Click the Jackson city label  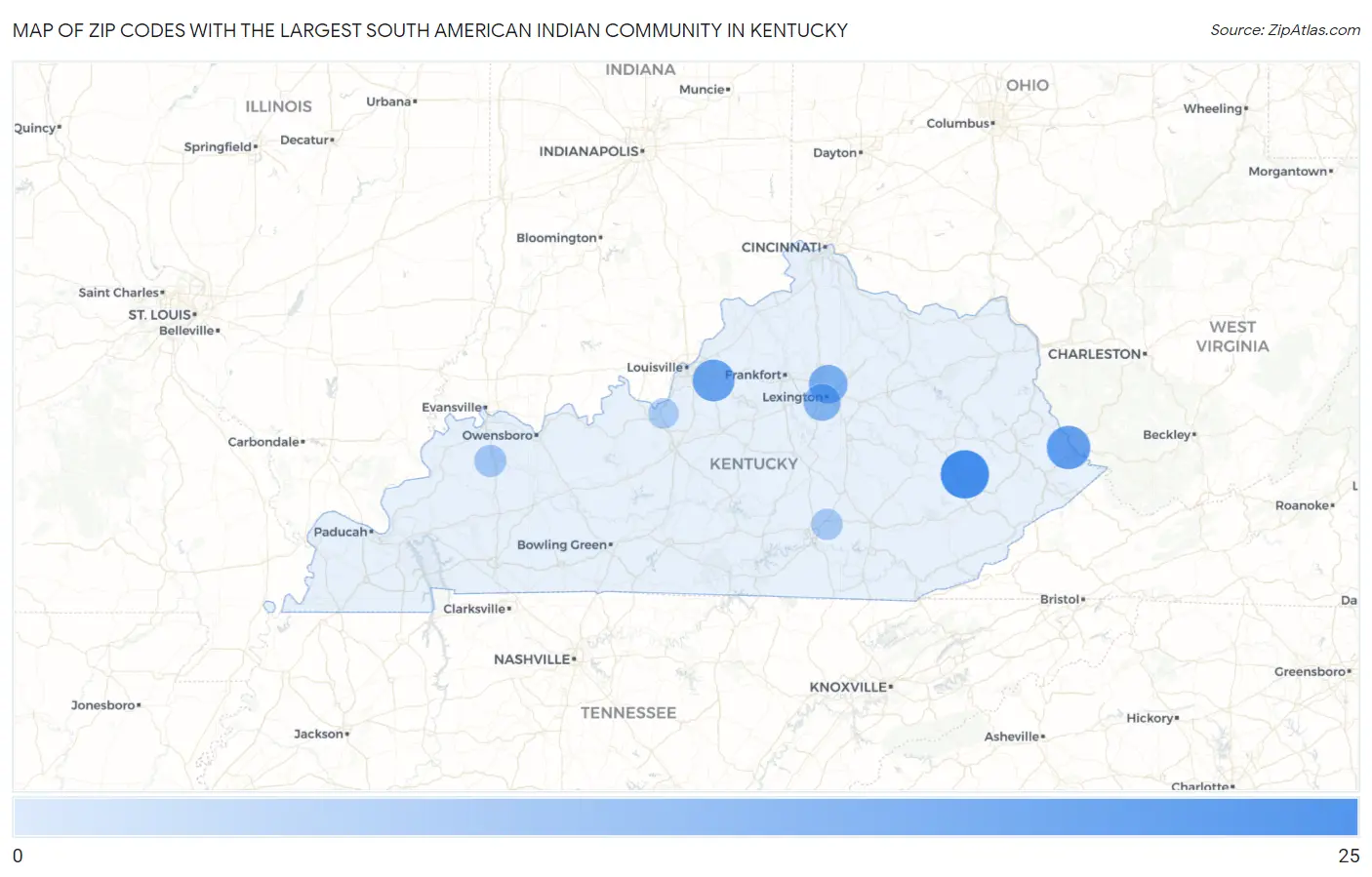click(319, 734)
